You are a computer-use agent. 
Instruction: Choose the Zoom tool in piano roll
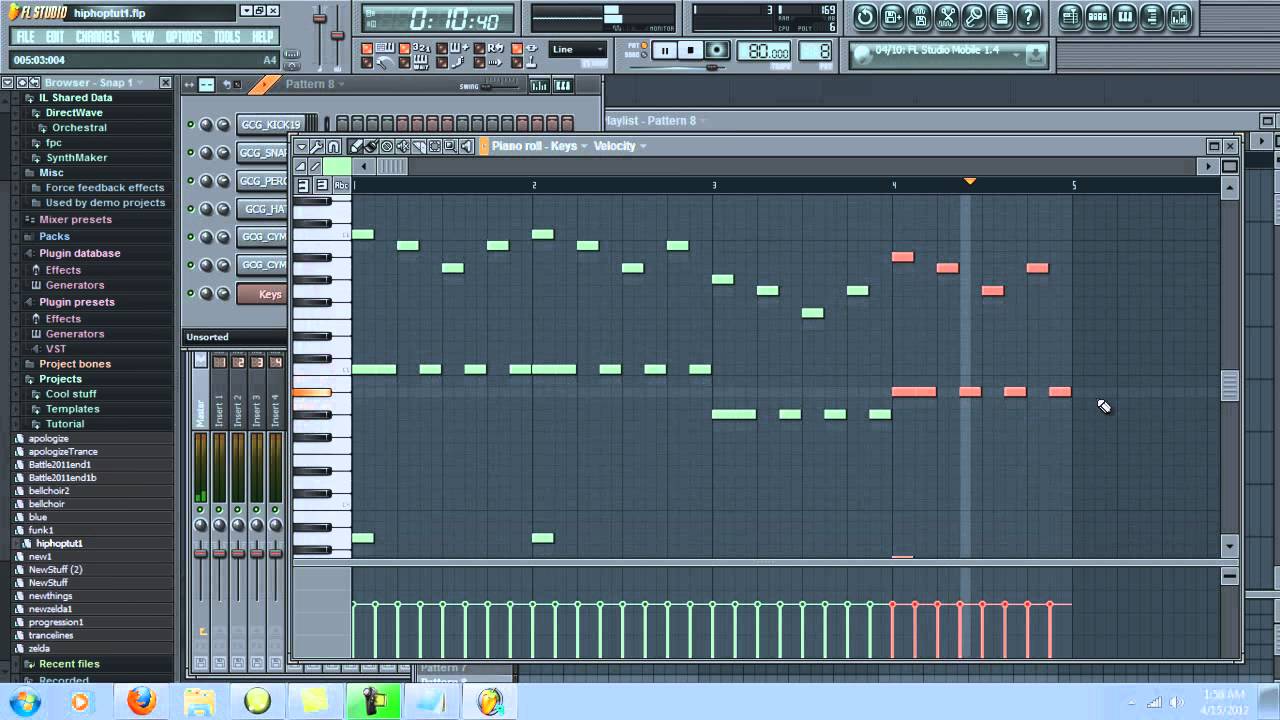tap(451, 146)
